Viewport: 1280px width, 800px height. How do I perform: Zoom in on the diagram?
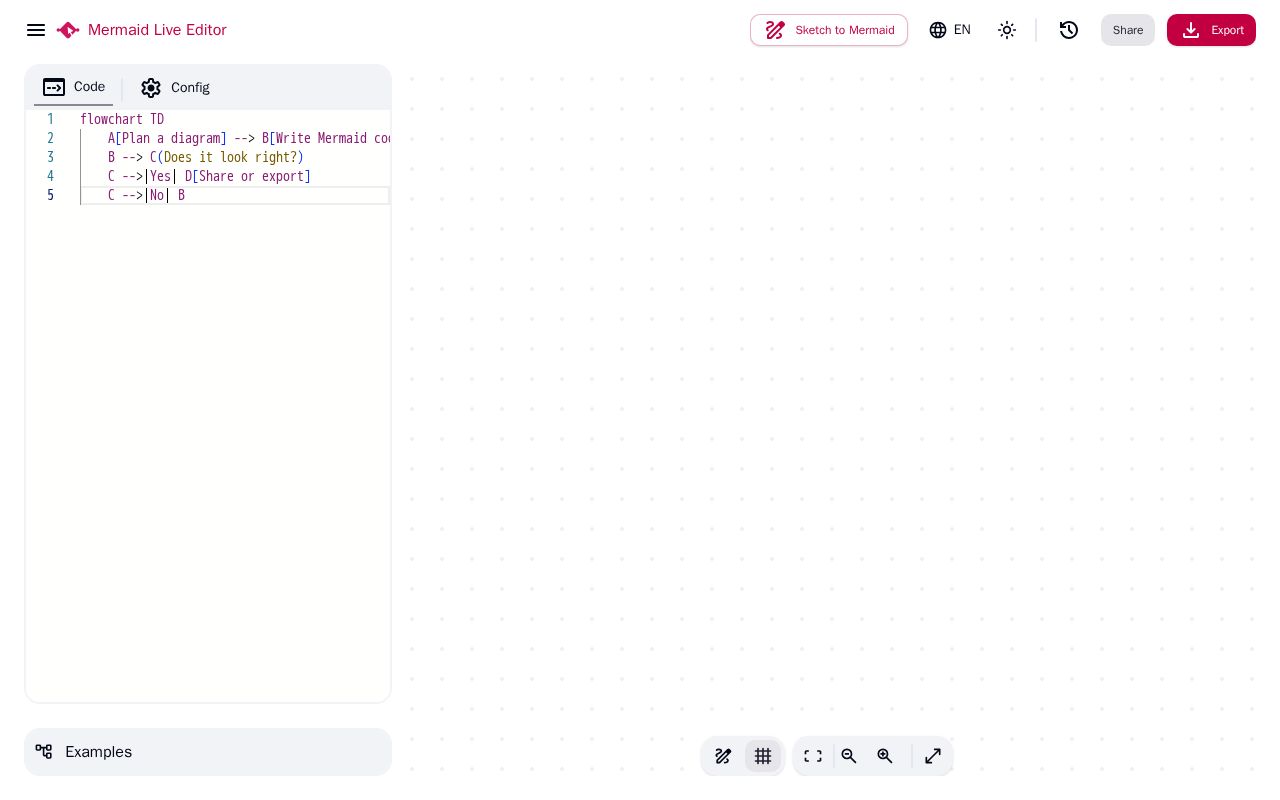point(885,756)
